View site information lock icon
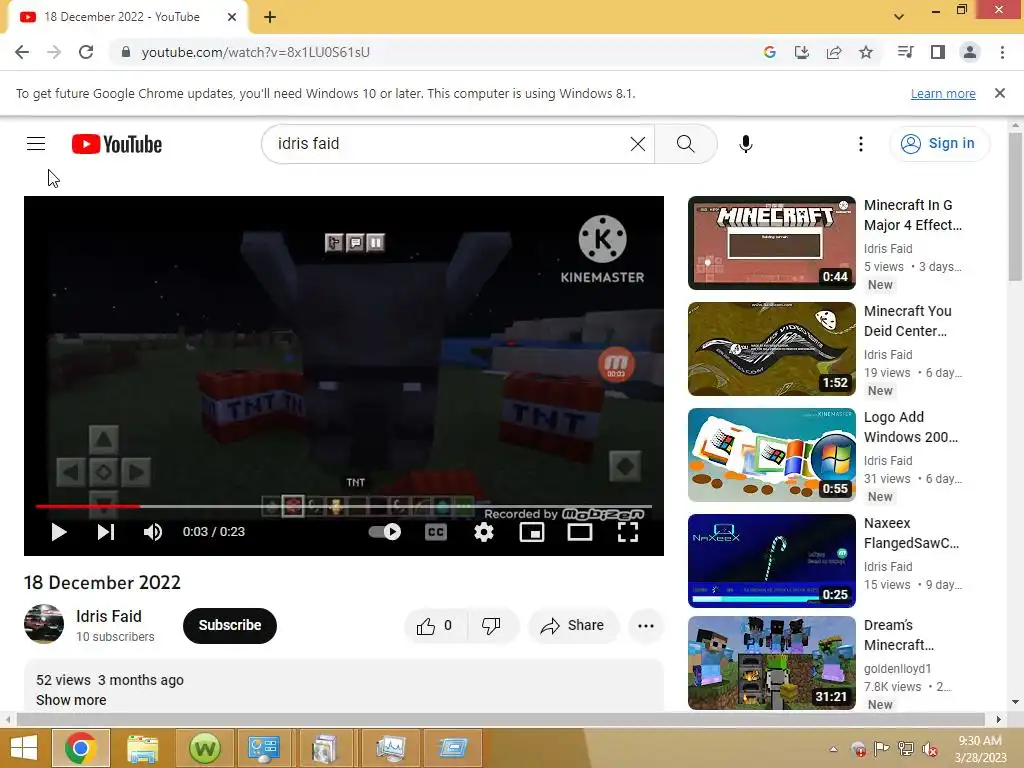Screen dimensions: 1024x768 (126, 52)
